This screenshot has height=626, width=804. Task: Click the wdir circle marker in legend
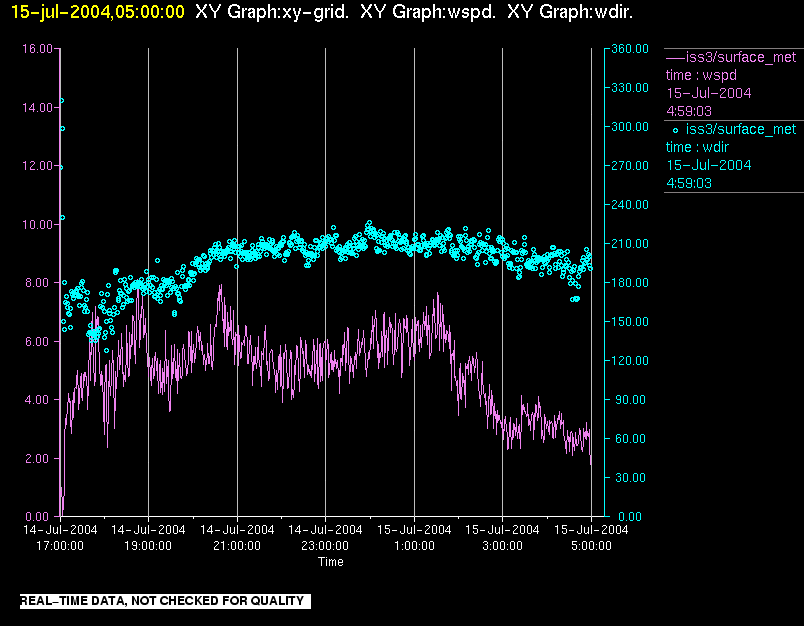pyautogui.click(x=675, y=130)
